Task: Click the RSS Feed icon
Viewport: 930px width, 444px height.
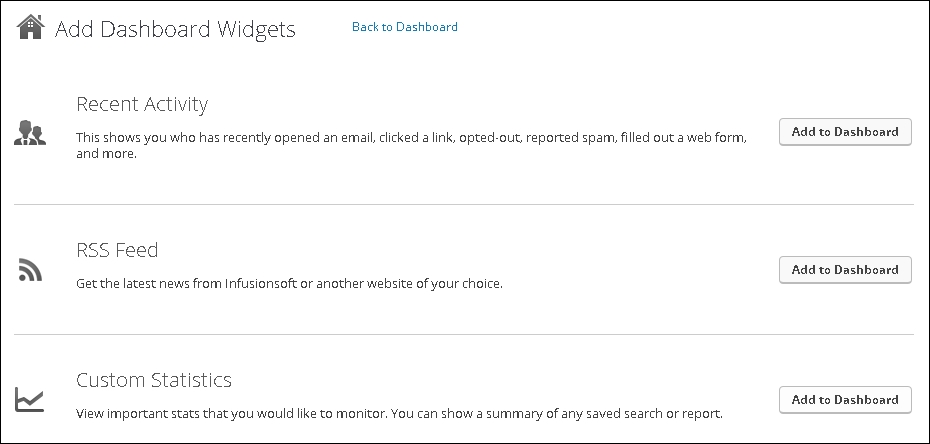Action: pyautogui.click(x=29, y=269)
